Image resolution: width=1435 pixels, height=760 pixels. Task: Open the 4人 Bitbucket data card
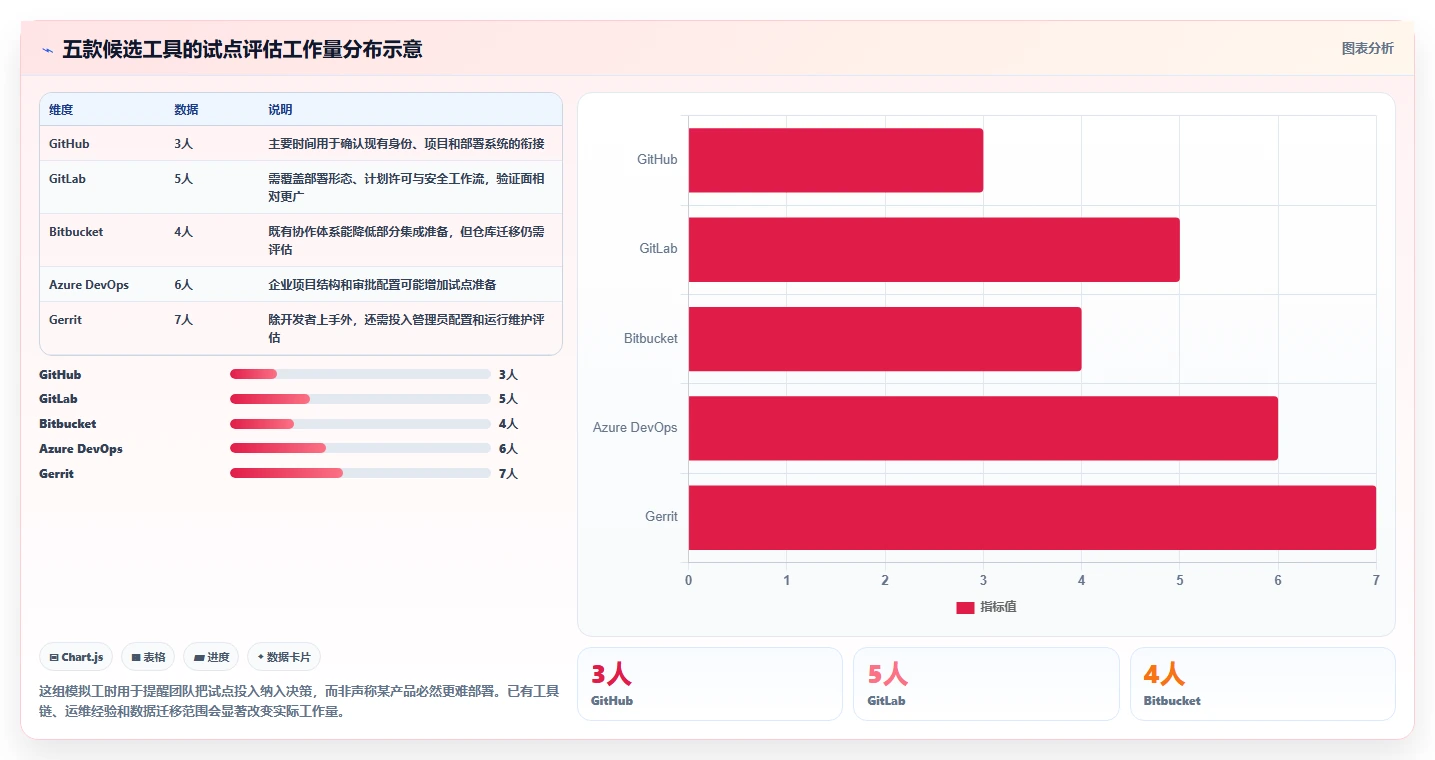coord(1262,684)
